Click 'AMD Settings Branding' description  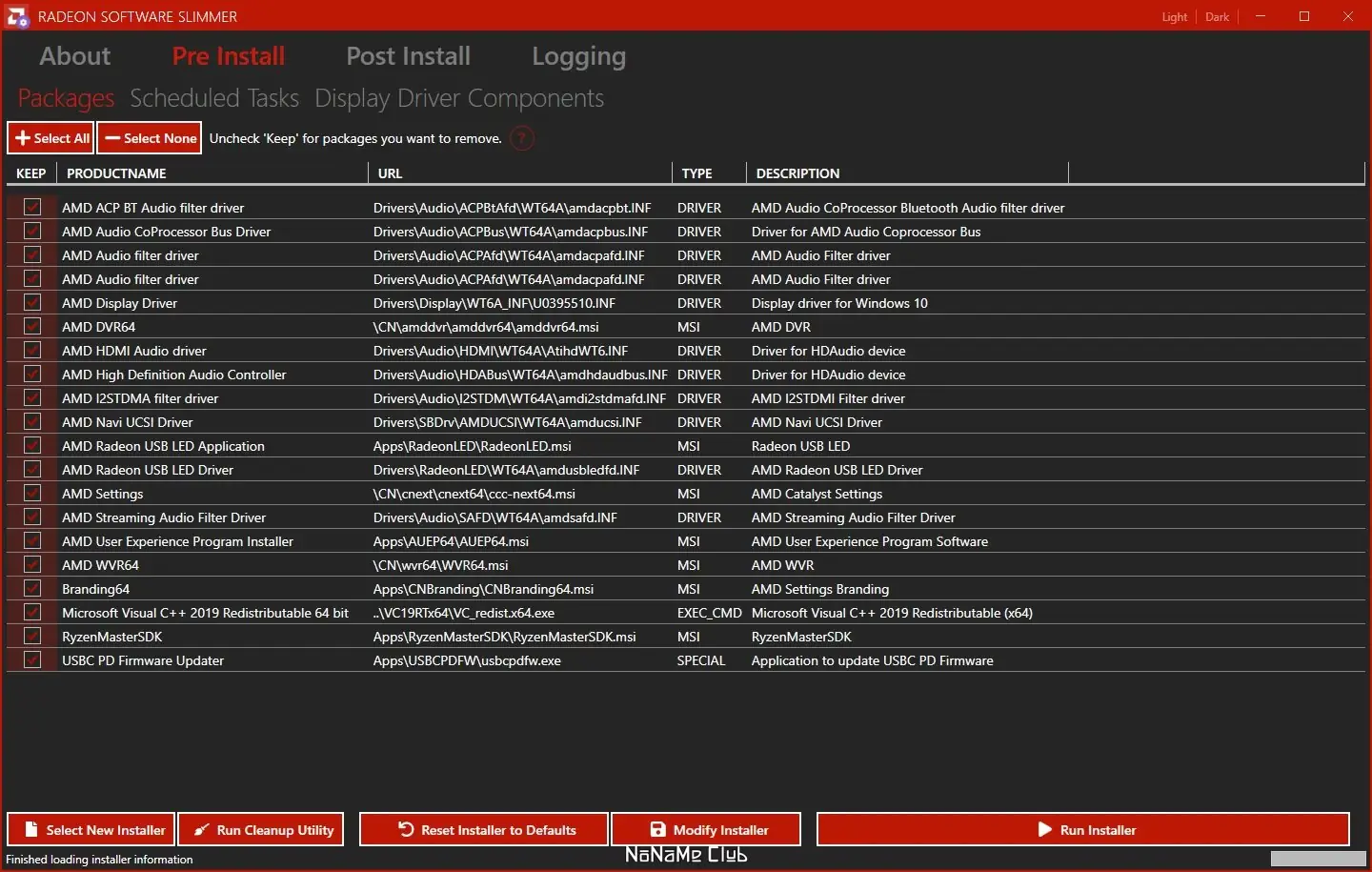820,589
